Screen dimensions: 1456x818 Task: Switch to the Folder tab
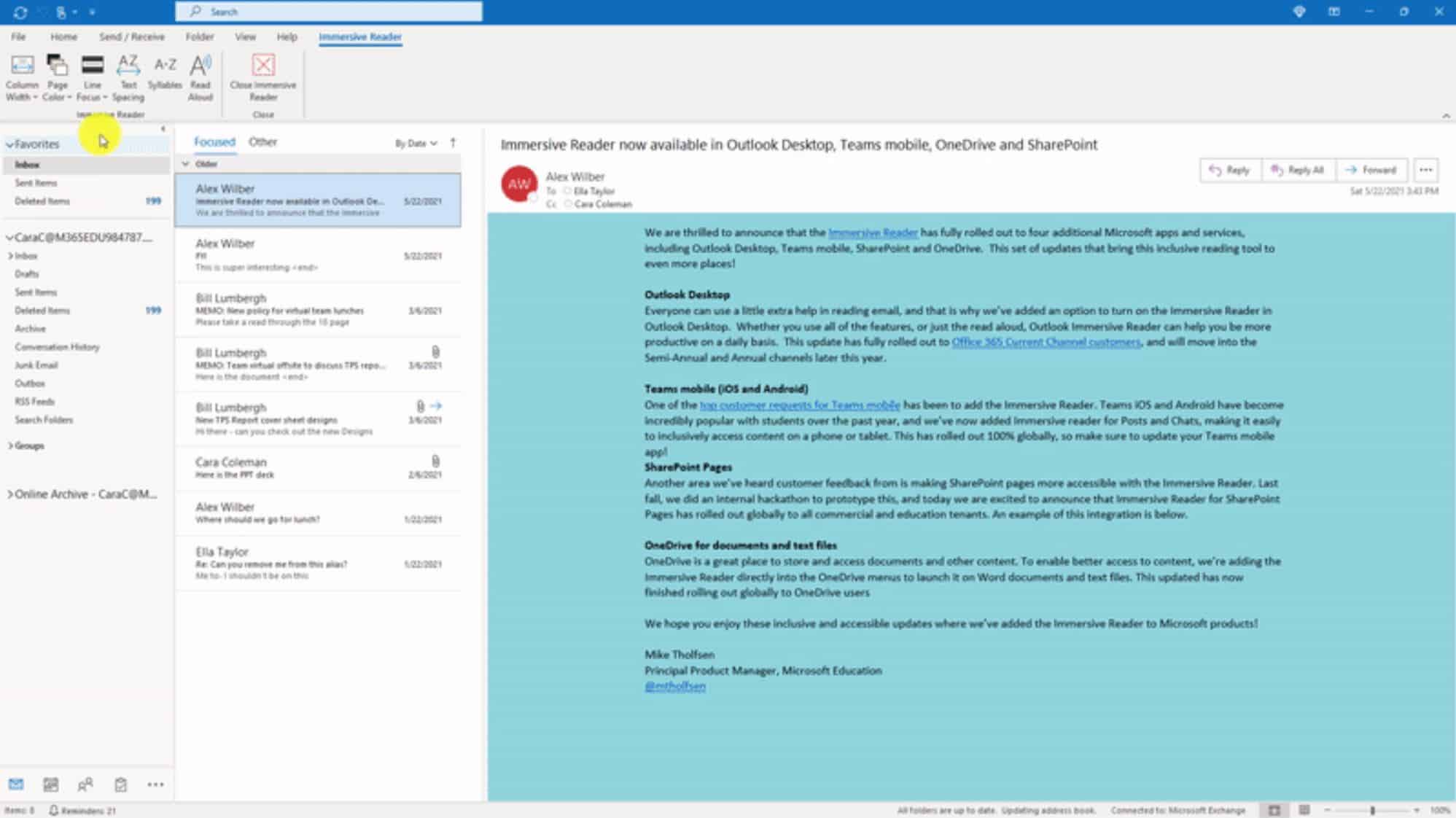[x=199, y=36]
